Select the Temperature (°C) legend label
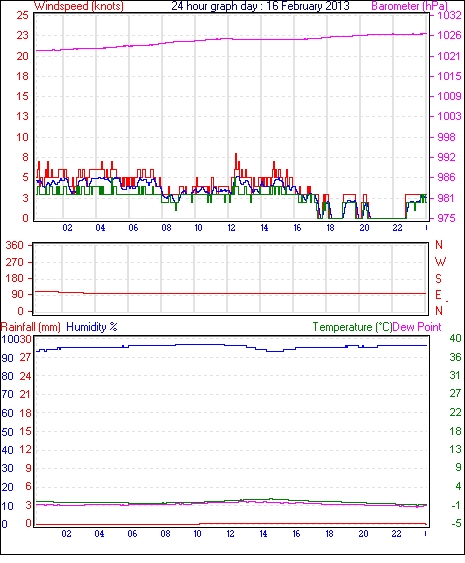 (352, 327)
